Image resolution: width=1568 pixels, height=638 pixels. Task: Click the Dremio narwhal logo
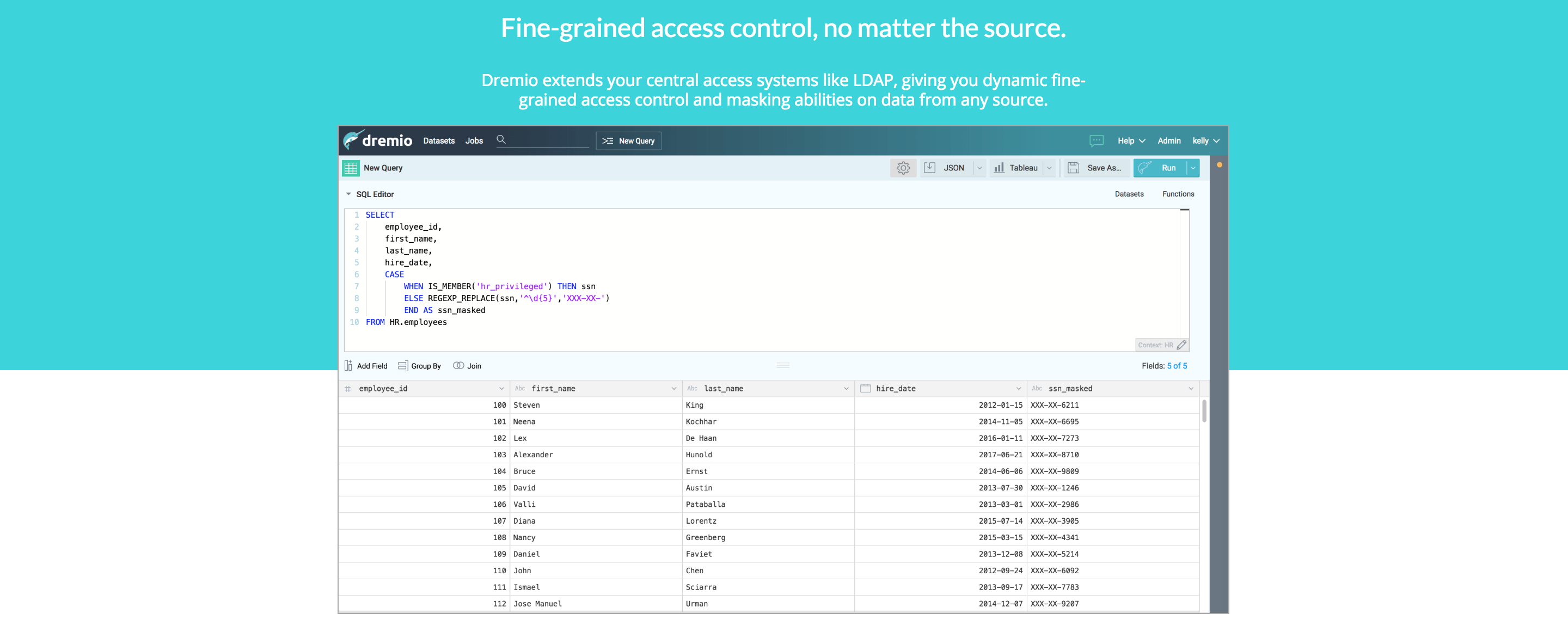click(354, 140)
